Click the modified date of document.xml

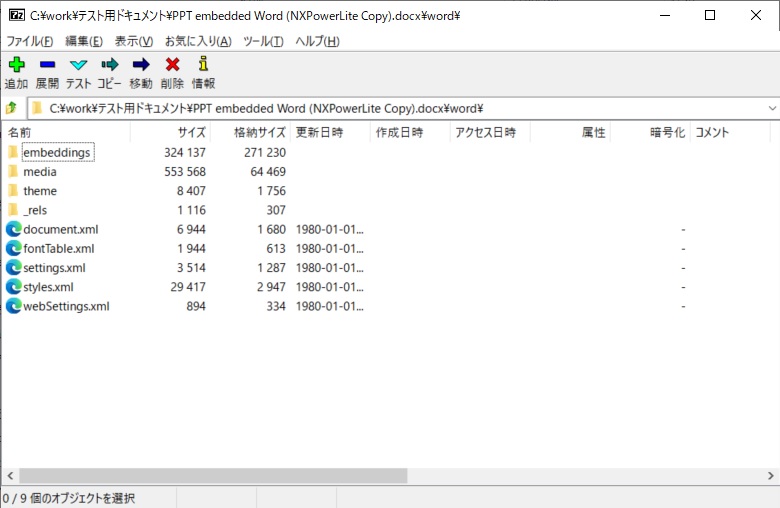[x=330, y=229]
